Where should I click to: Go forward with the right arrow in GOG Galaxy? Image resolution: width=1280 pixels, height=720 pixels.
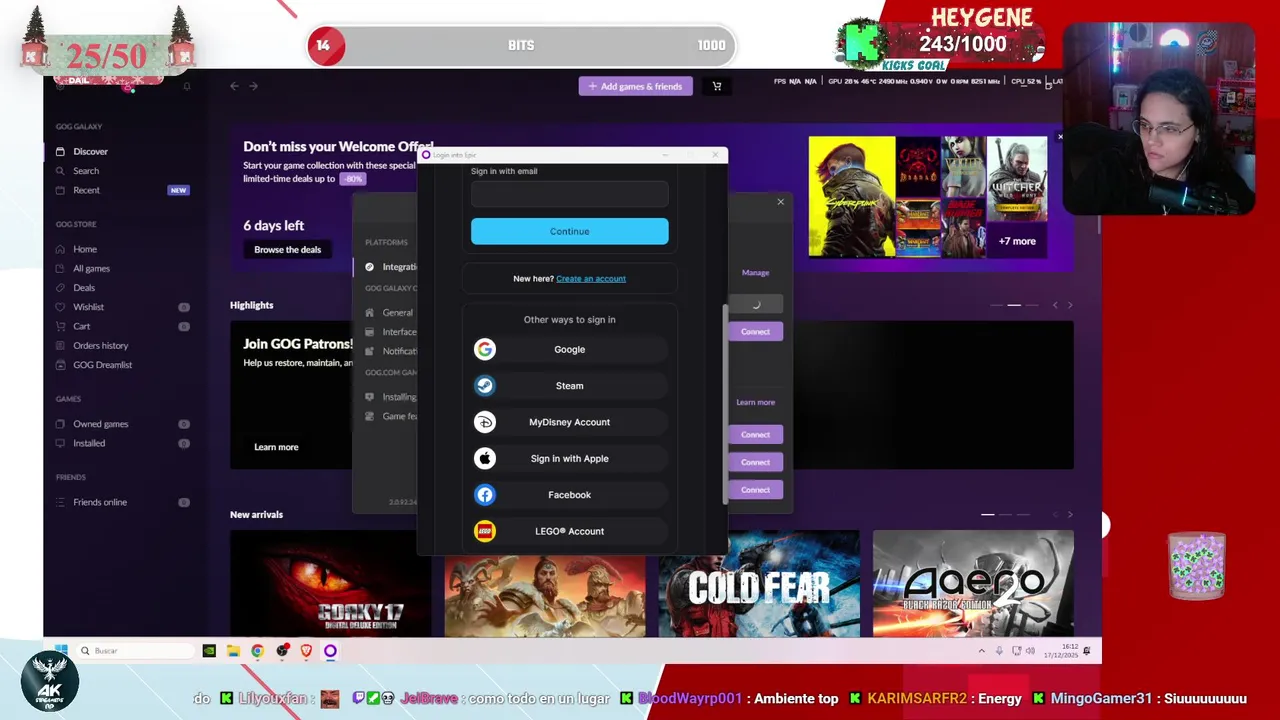[x=253, y=86]
